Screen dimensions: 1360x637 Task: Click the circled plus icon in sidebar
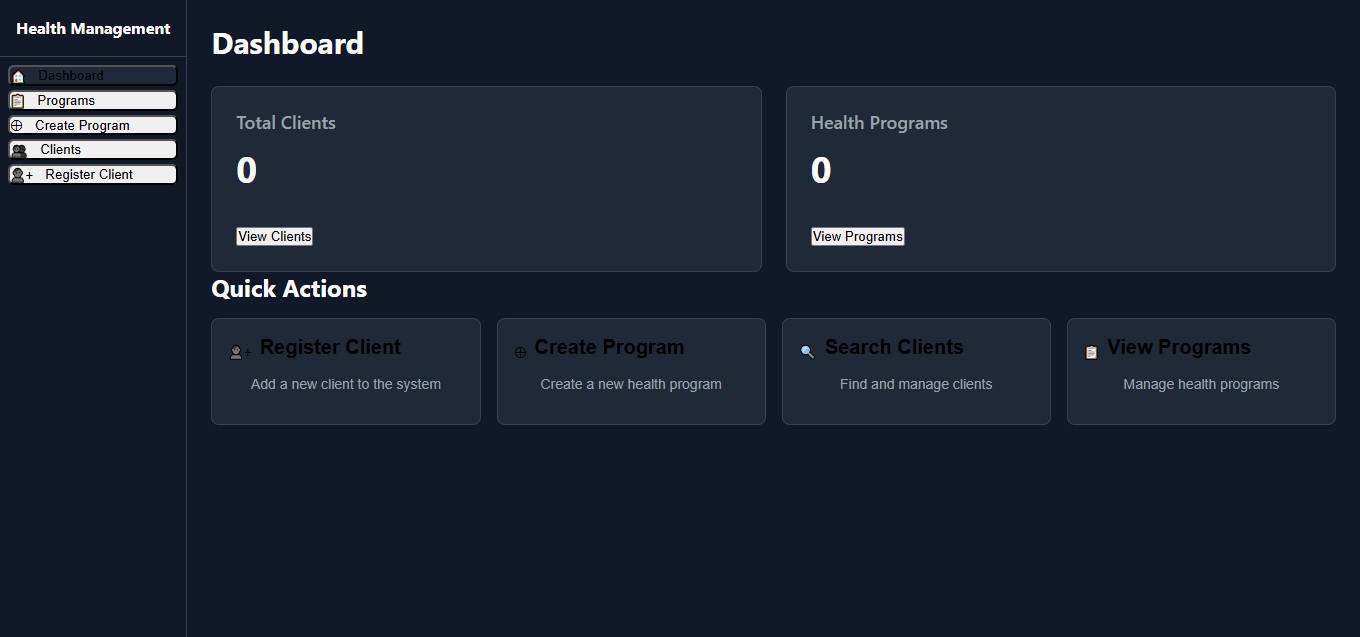(16, 126)
